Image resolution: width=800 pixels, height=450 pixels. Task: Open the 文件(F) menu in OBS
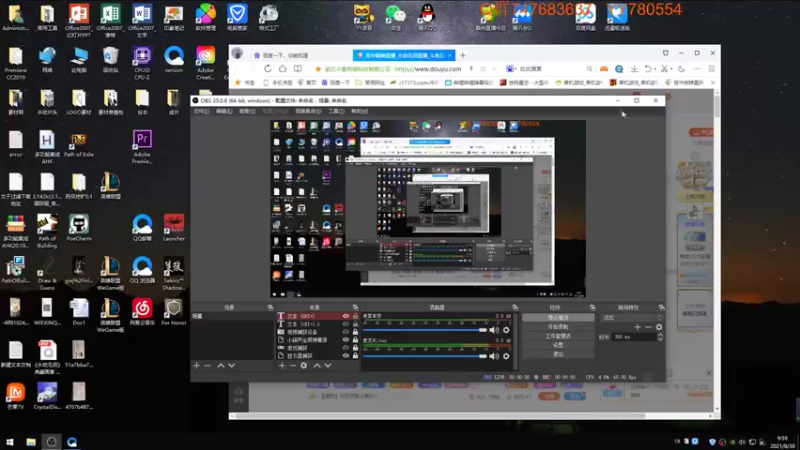(201, 111)
